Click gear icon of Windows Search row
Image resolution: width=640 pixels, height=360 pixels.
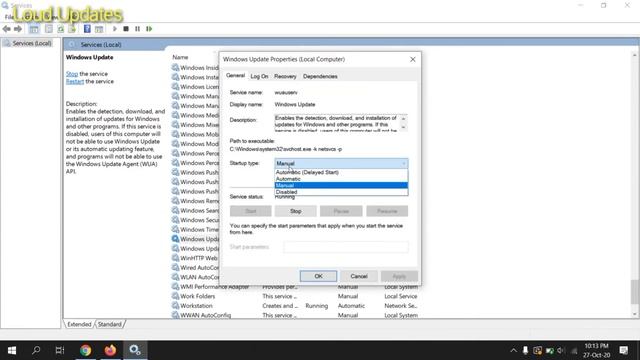[176, 210]
